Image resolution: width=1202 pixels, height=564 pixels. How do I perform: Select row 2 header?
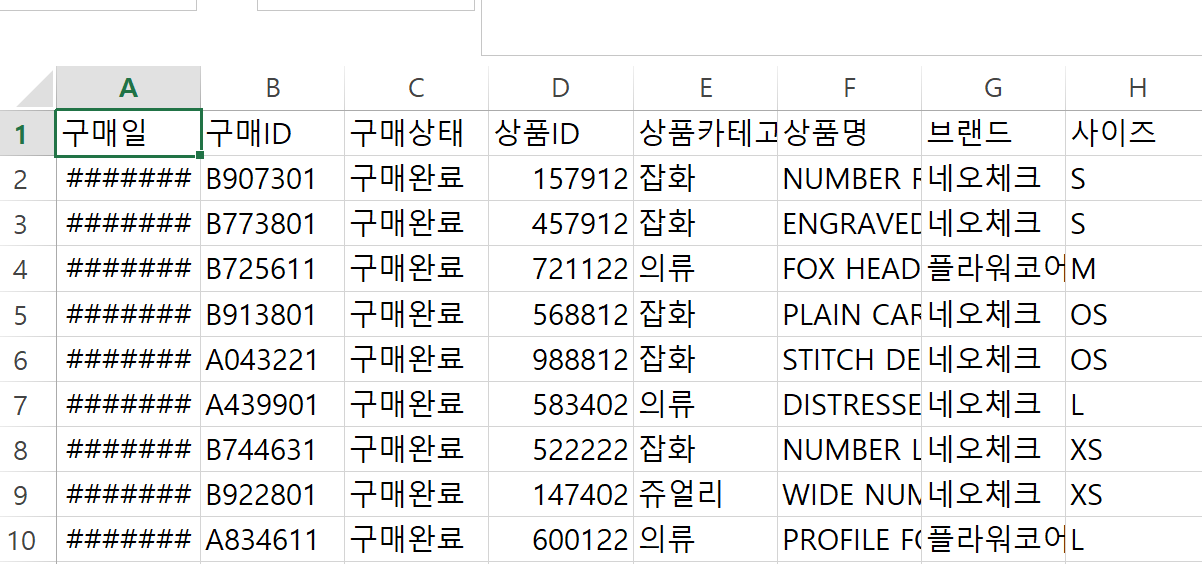pos(28,179)
